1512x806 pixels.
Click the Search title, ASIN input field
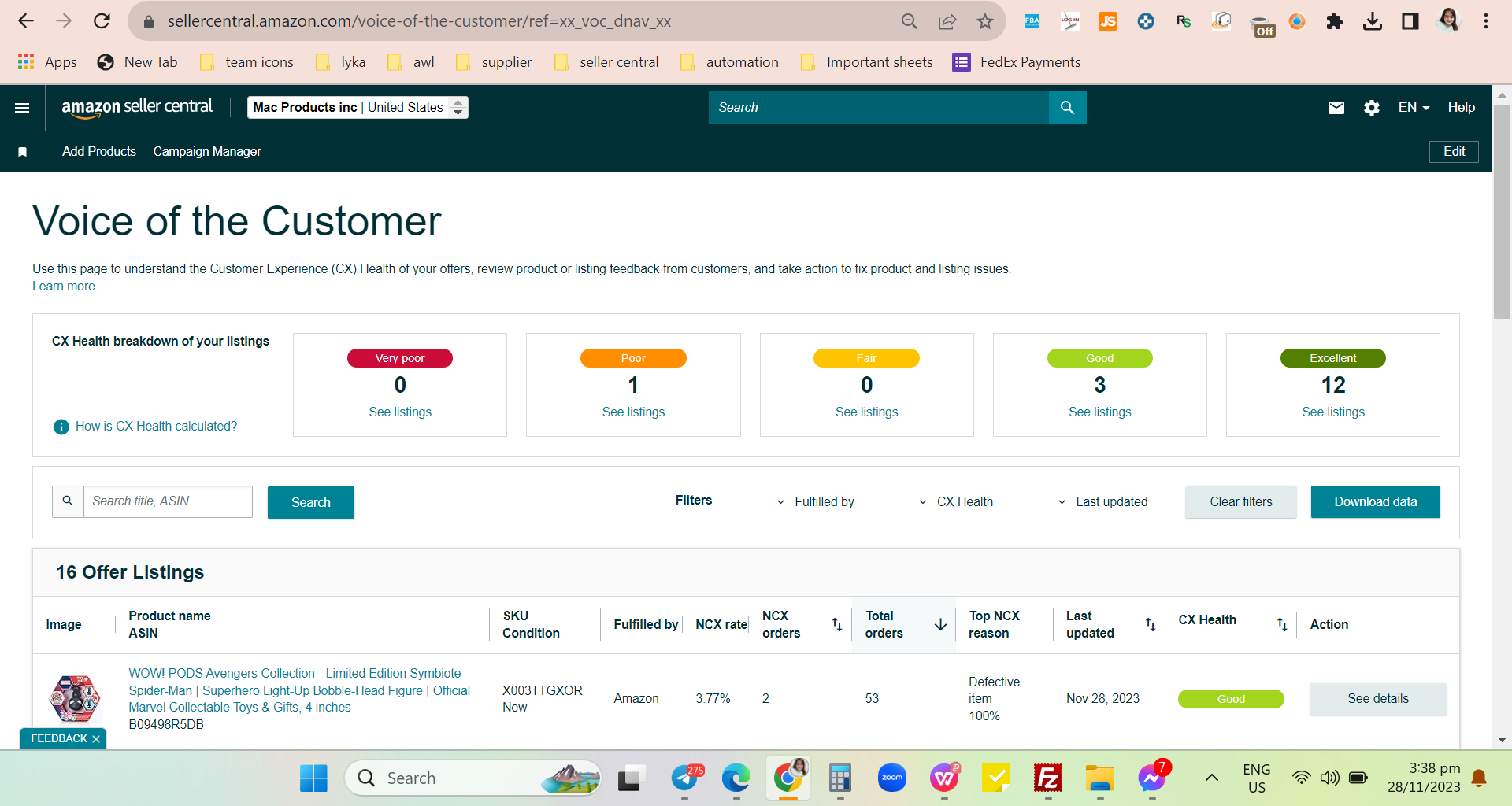pos(168,501)
